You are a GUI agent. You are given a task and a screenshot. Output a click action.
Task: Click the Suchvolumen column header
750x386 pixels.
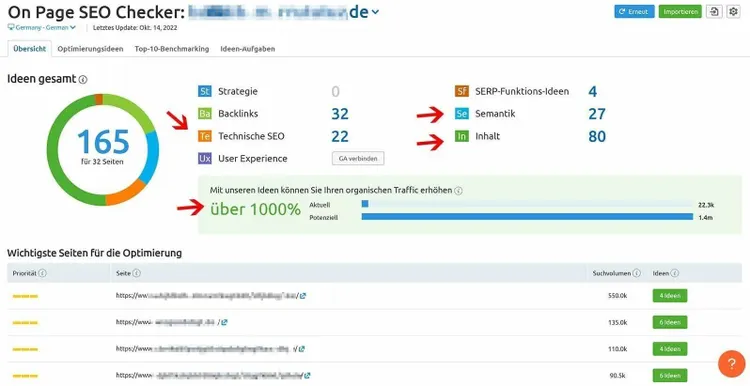(613, 273)
